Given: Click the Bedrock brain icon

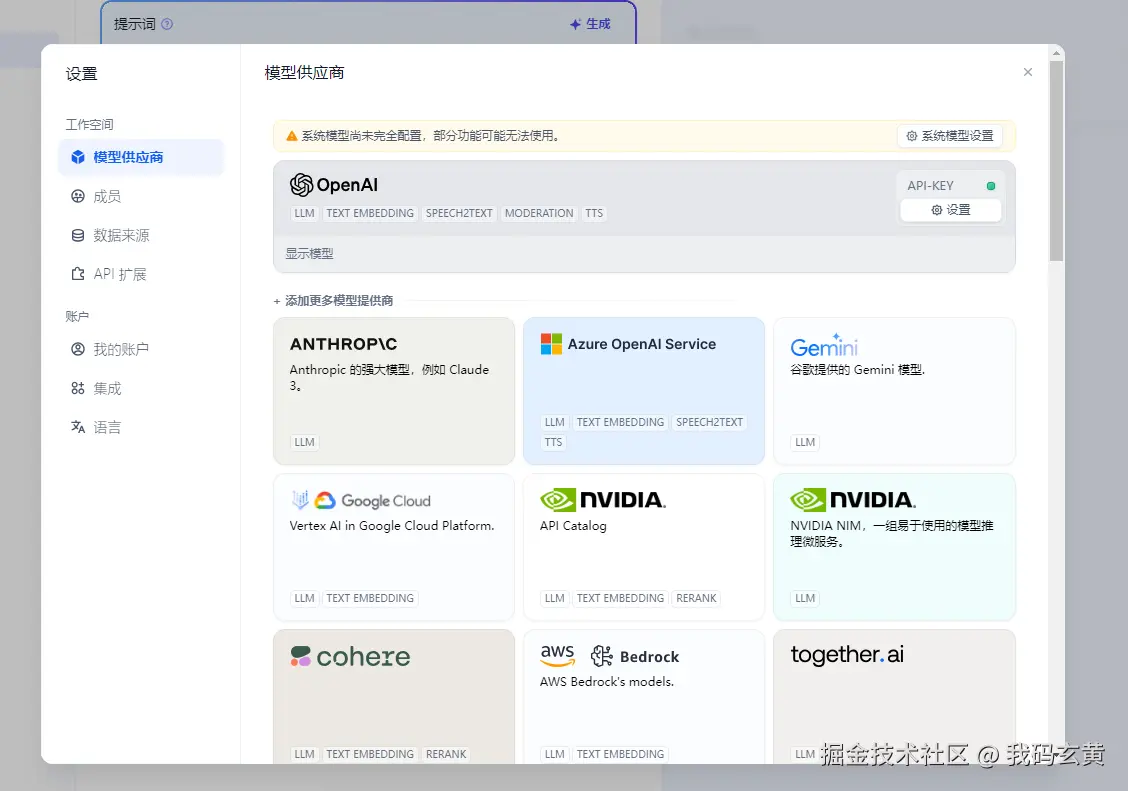Looking at the screenshot, I should click(x=601, y=656).
